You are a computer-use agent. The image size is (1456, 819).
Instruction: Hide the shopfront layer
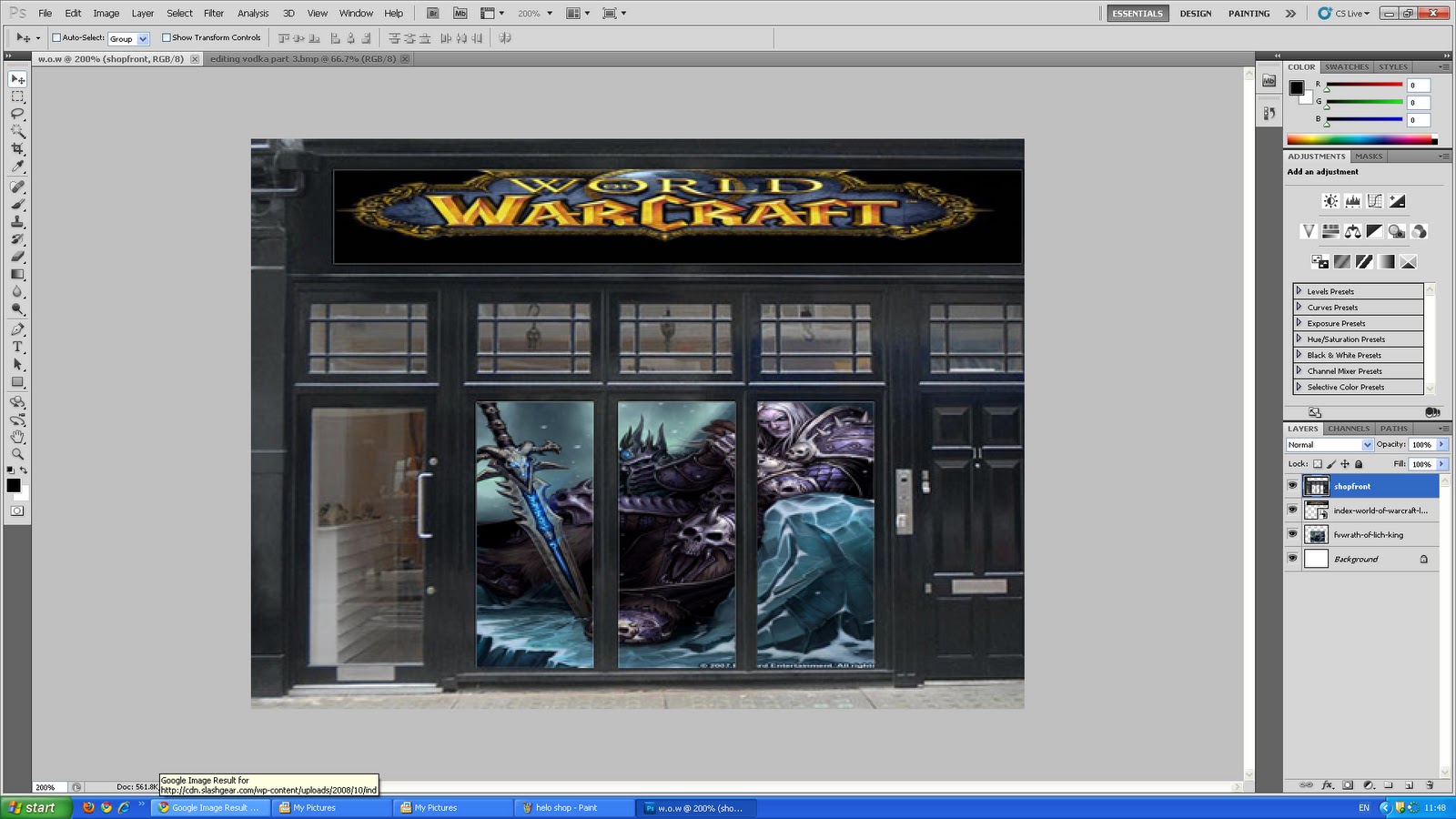(x=1292, y=486)
